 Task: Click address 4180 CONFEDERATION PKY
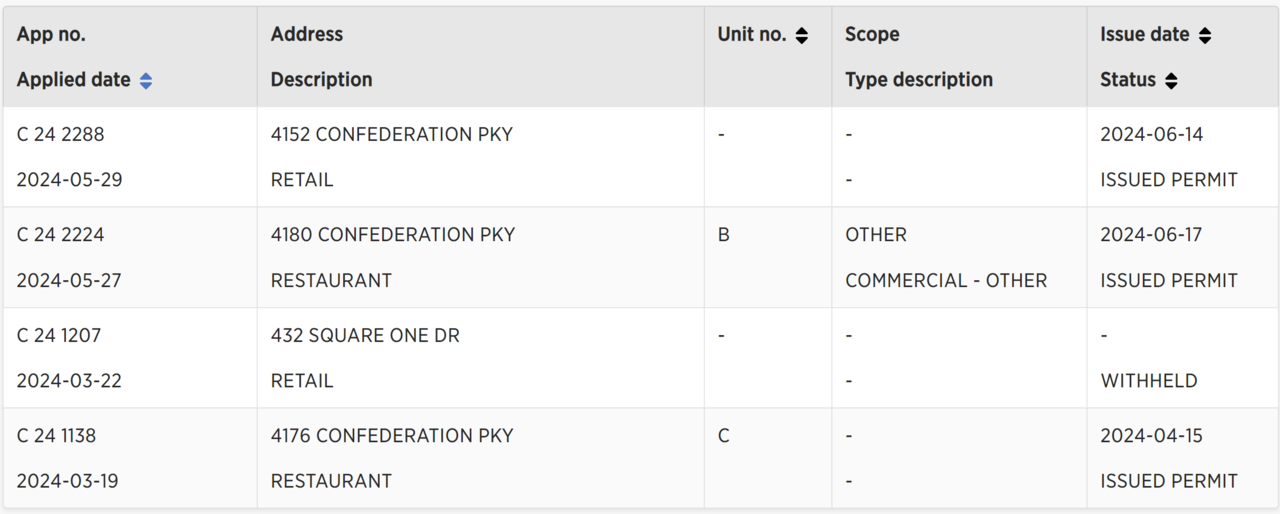click(x=393, y=235)
